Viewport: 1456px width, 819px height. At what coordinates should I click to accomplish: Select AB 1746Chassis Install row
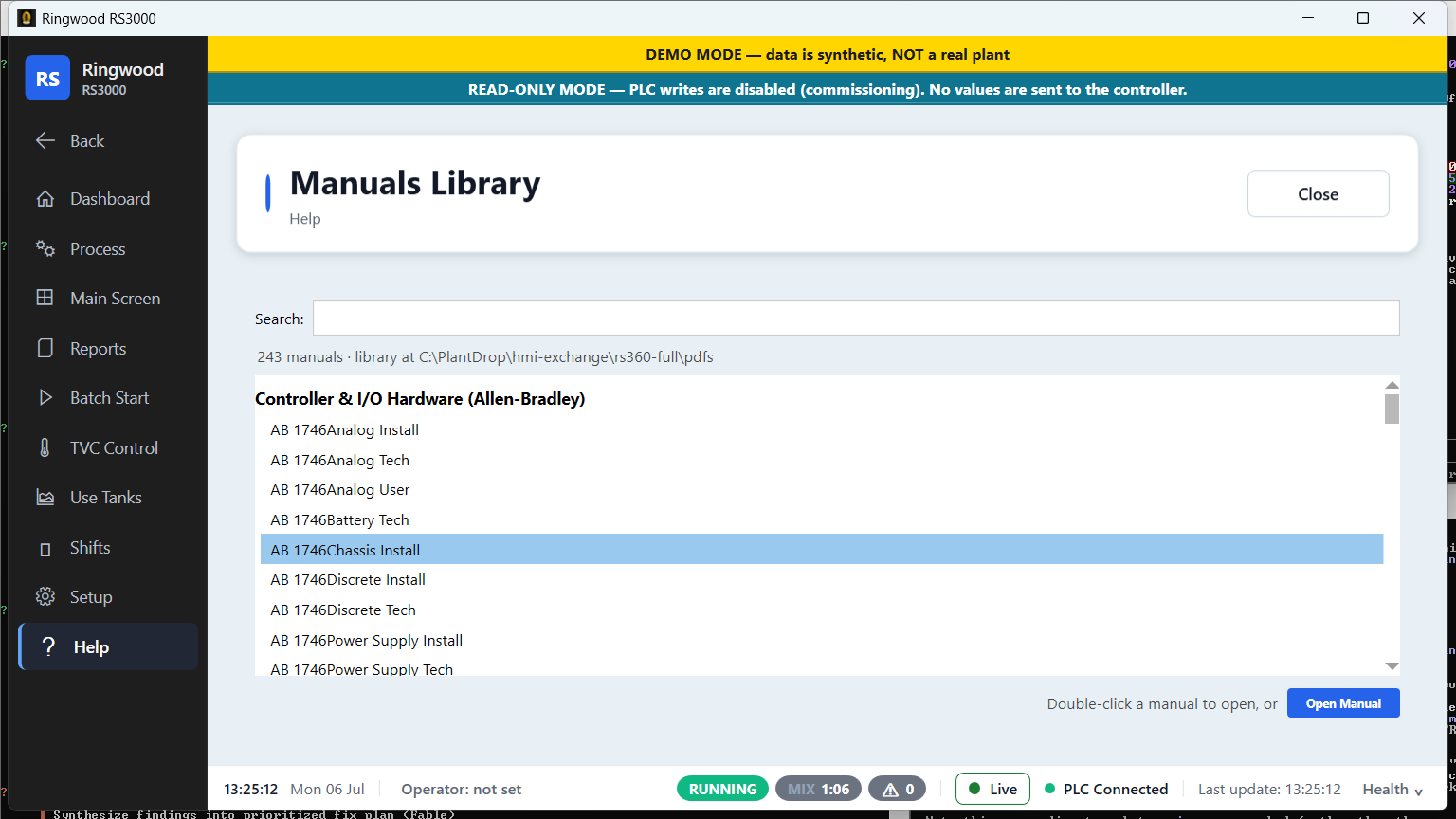[822, 550]
